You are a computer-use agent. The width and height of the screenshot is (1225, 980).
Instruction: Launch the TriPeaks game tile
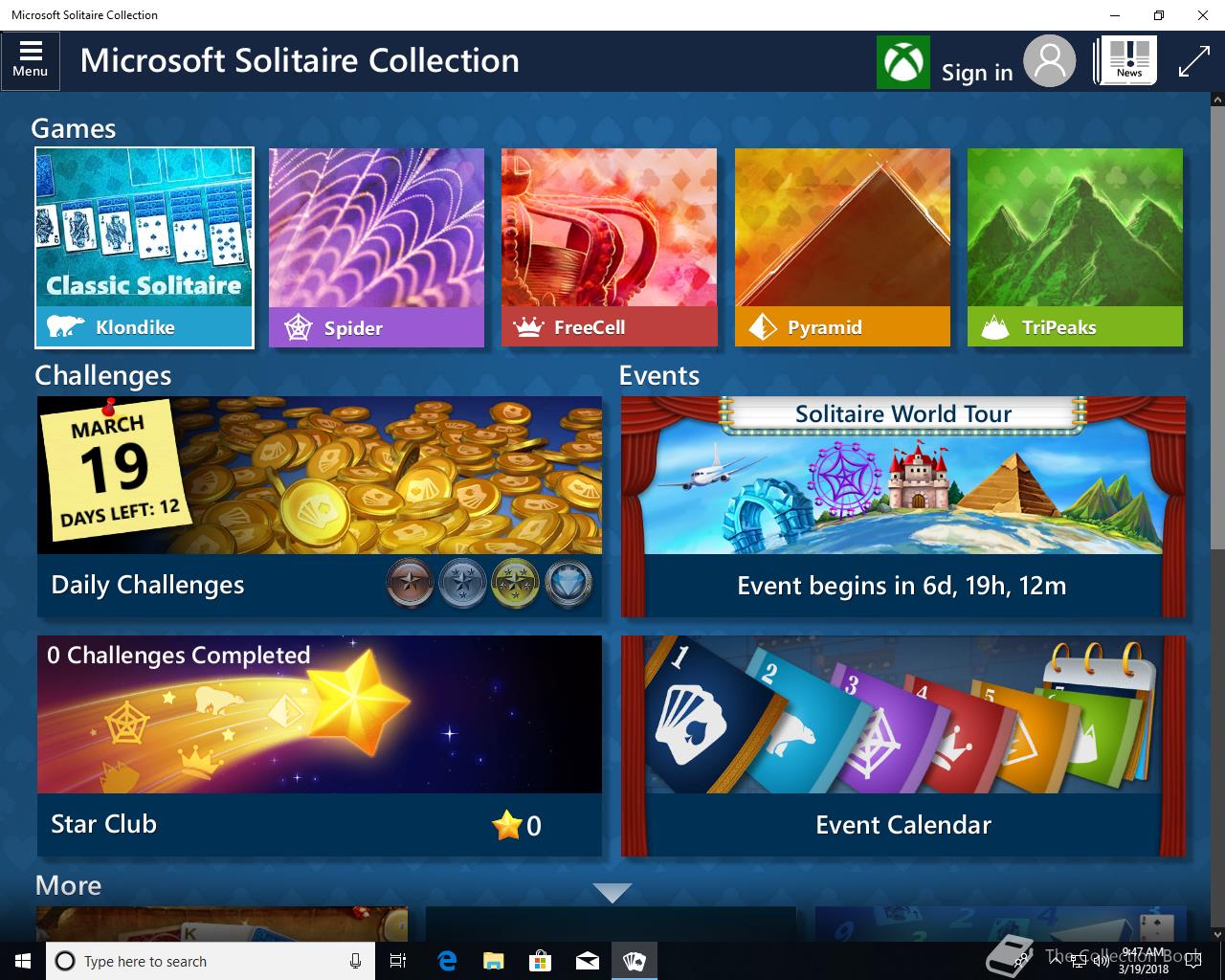pyautogui.click(x=1075, y=248)
